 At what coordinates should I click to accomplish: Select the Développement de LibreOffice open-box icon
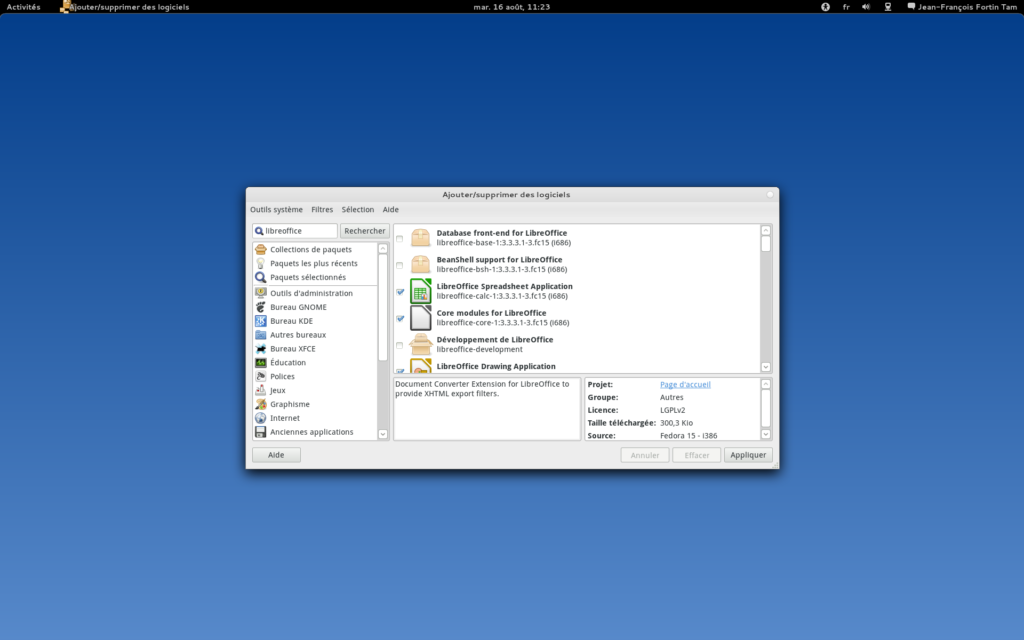(421, 344)
